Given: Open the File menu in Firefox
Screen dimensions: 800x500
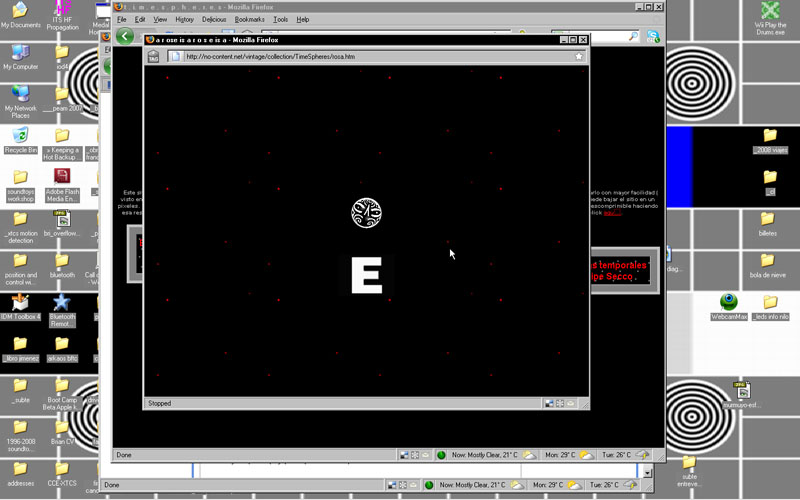Looking at the screenshot, I should (x=121, y=19).
